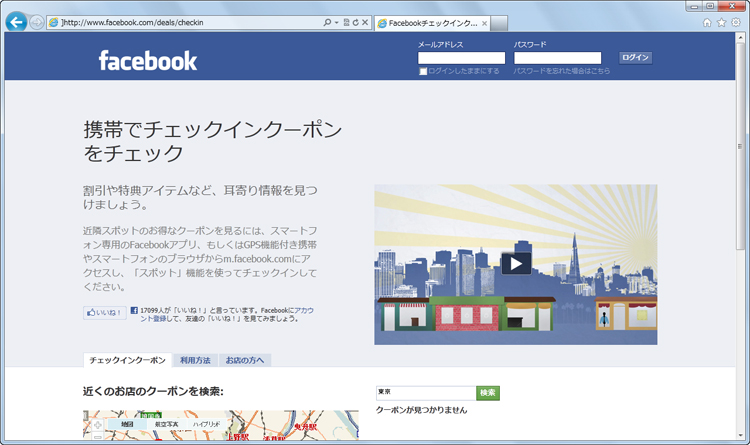
Task: Click the ログイン button
Action: (635, 57)
